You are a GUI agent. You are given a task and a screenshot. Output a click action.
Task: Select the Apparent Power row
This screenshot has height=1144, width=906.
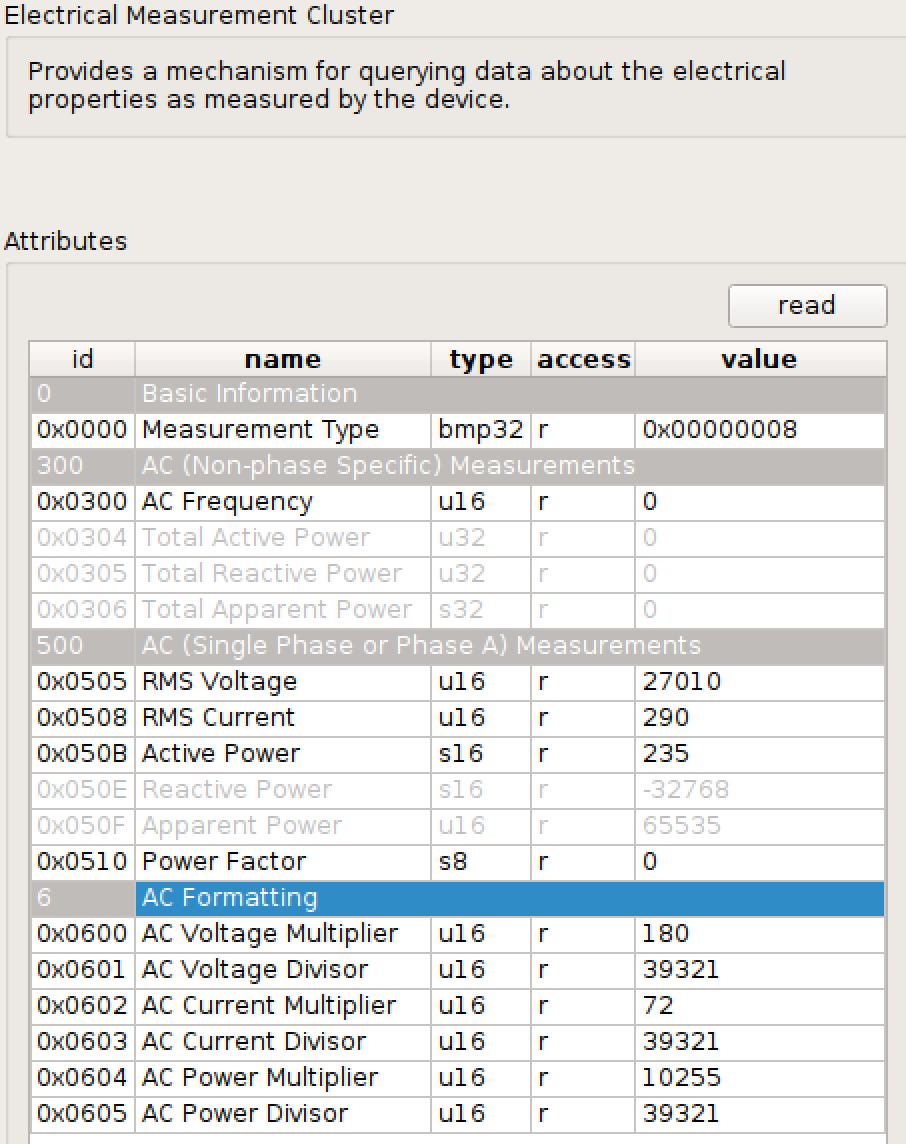(457, 825)
